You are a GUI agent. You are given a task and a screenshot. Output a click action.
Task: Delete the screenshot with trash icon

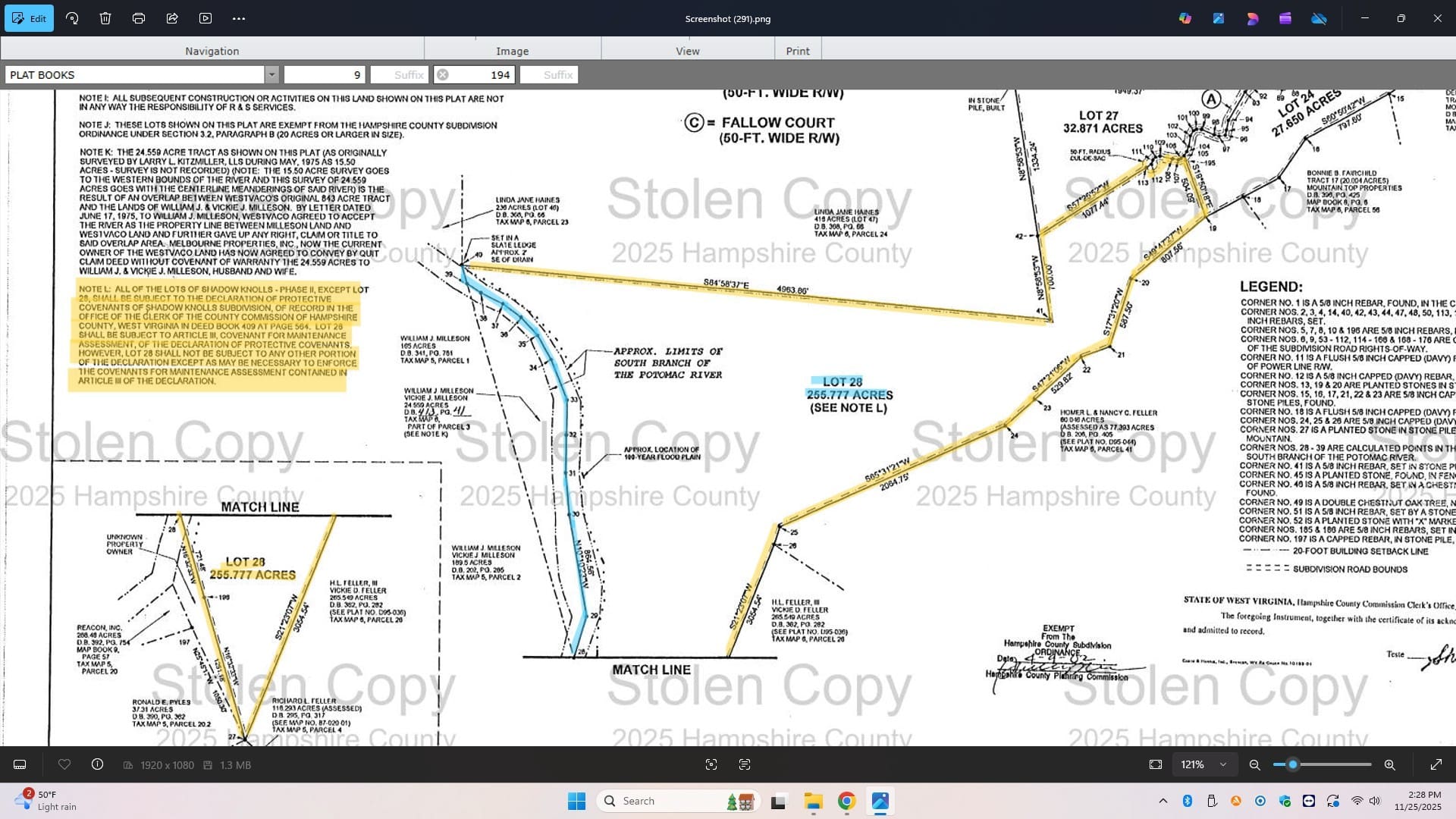point(105,18)
